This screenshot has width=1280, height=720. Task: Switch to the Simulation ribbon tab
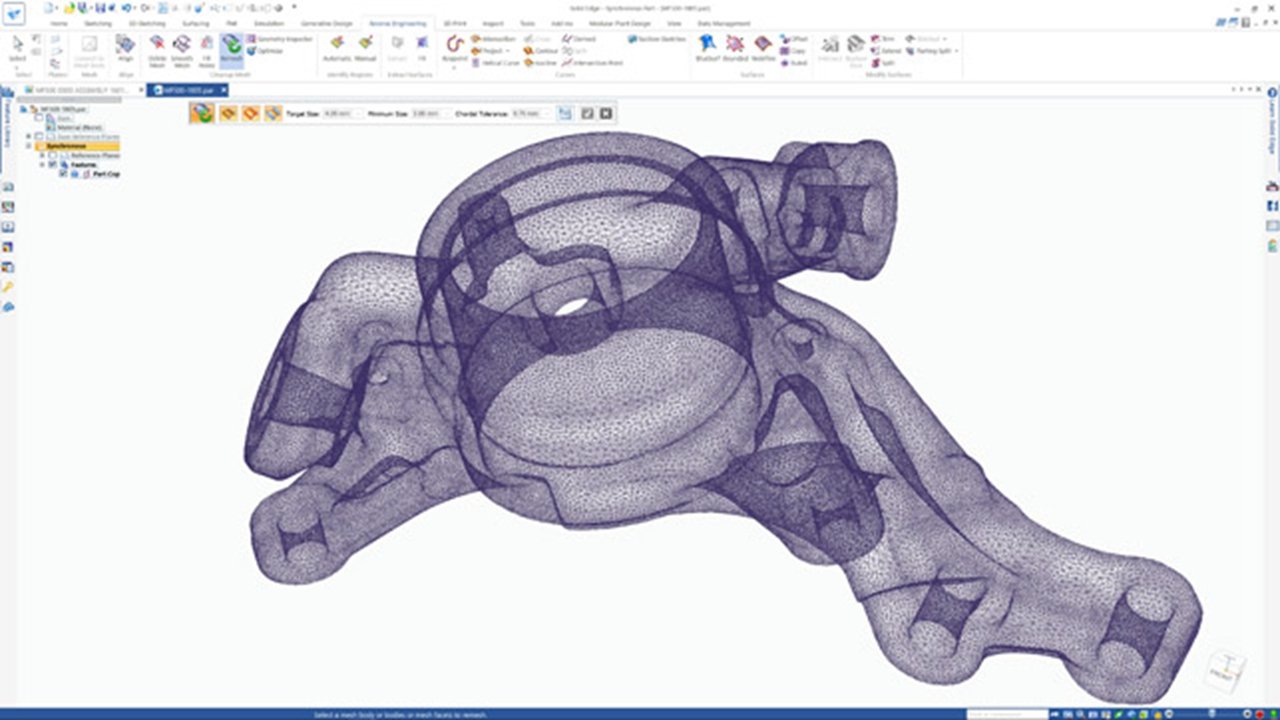(x=271, y=22)
